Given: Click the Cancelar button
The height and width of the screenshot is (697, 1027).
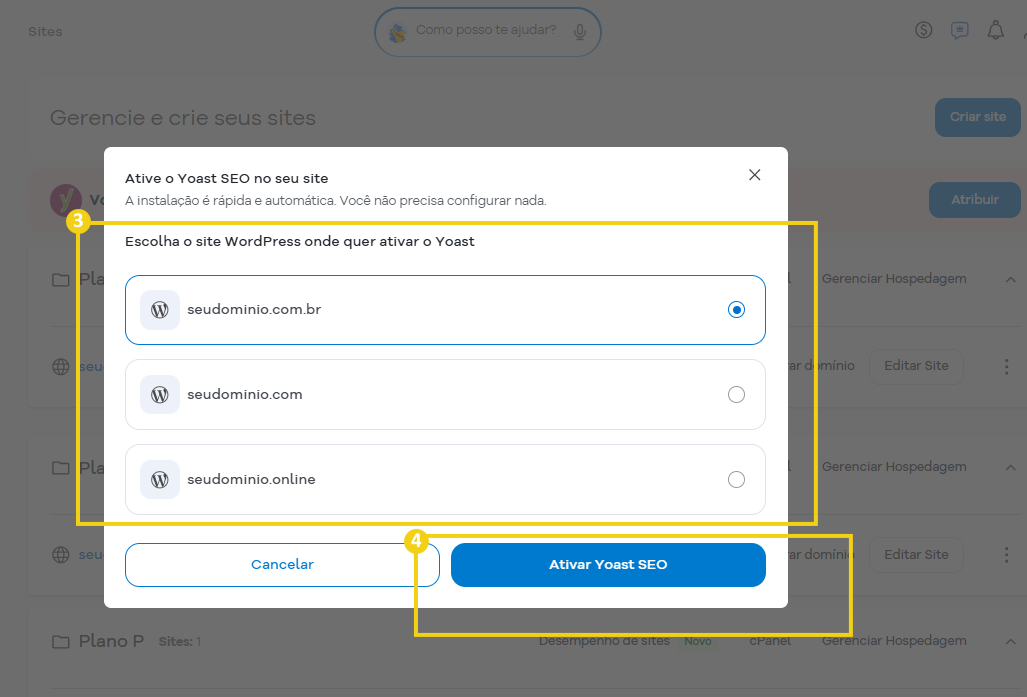Looking at the screenshot, I should (282, 565).
